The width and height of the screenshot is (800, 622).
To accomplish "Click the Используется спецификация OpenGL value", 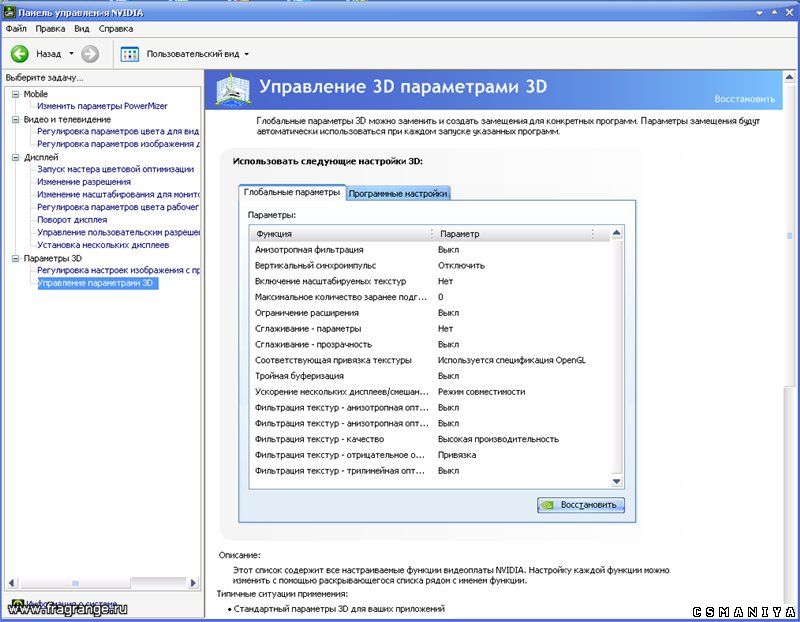I will [512, 361].
